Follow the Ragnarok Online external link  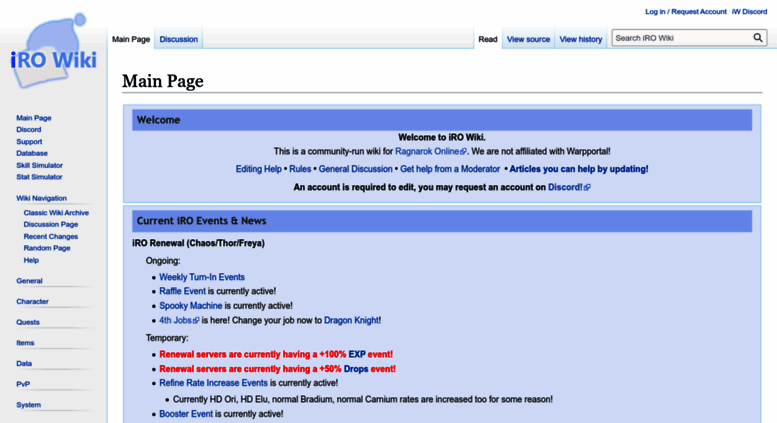[x=430, y=152]
